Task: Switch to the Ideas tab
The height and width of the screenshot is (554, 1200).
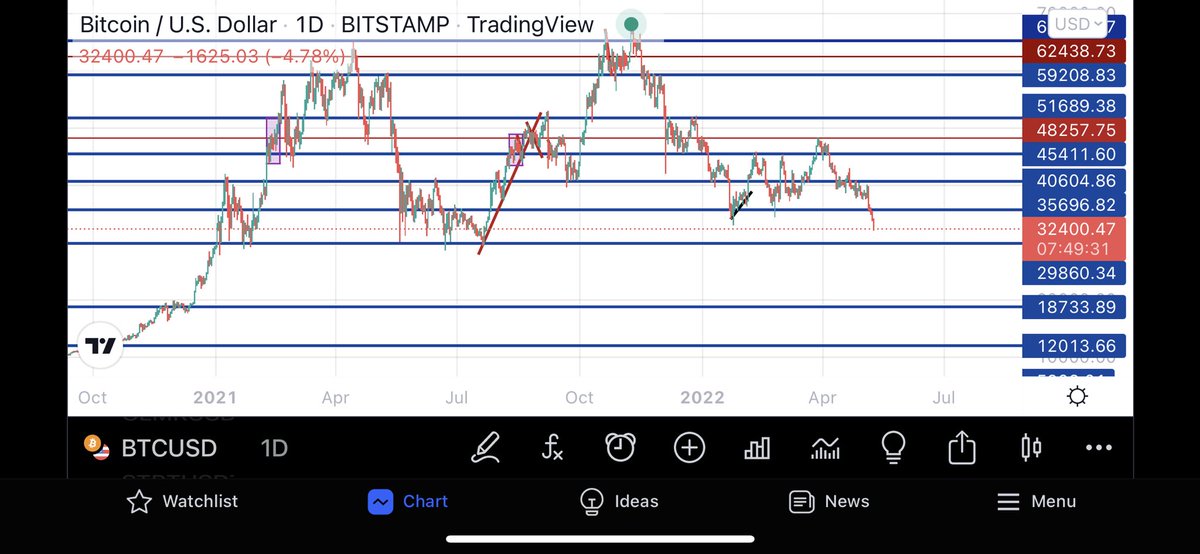Action: pos(619,501)
